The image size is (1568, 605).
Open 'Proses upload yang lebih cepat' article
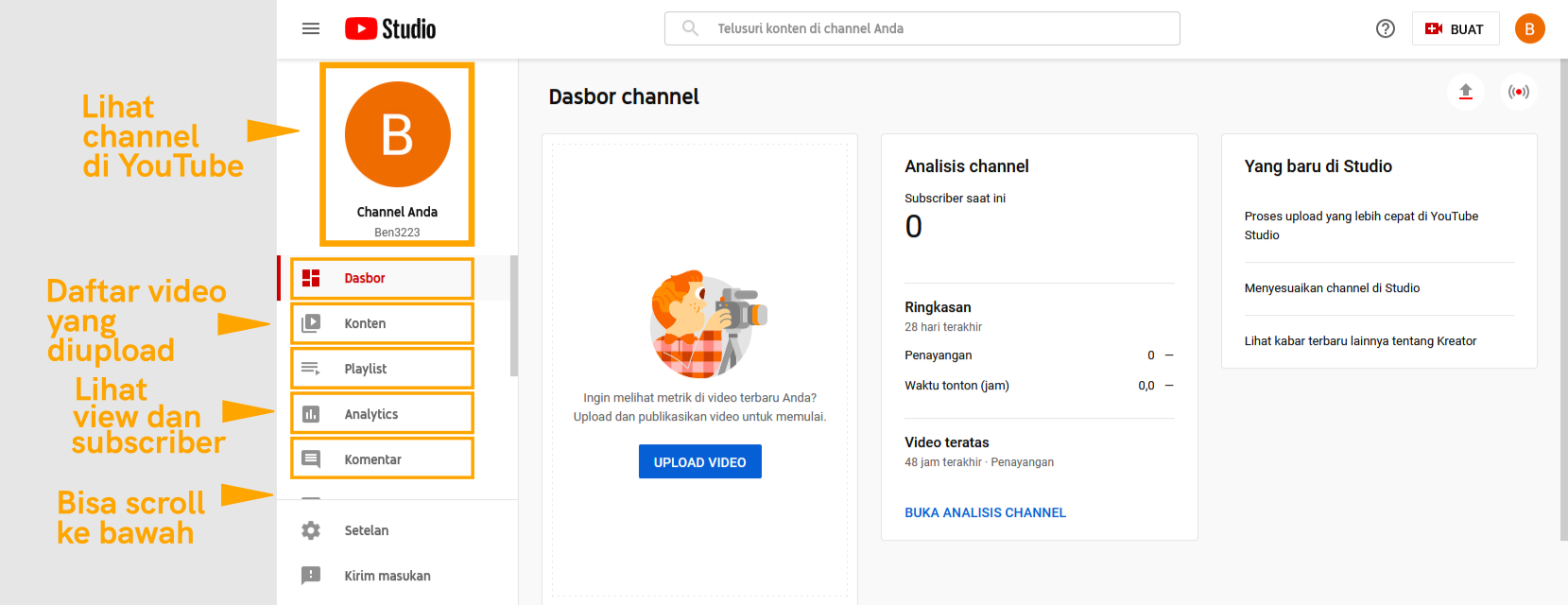(x=1361, y=225)
